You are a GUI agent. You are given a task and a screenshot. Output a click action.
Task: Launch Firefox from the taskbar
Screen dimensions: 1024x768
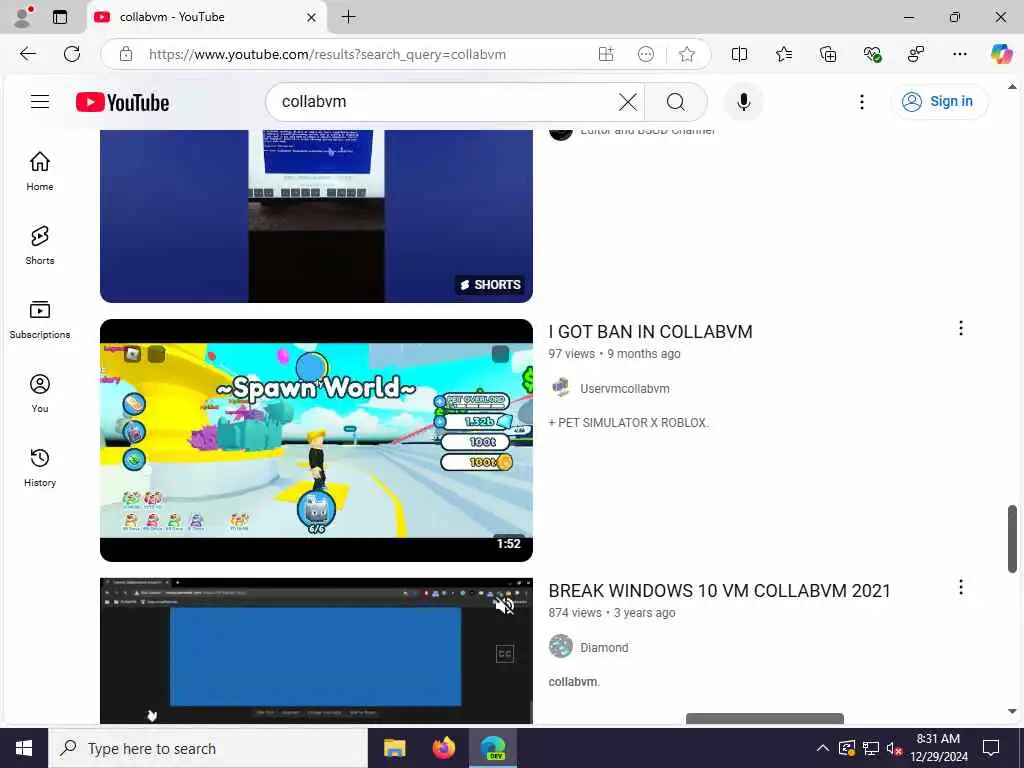click(443, 748)
